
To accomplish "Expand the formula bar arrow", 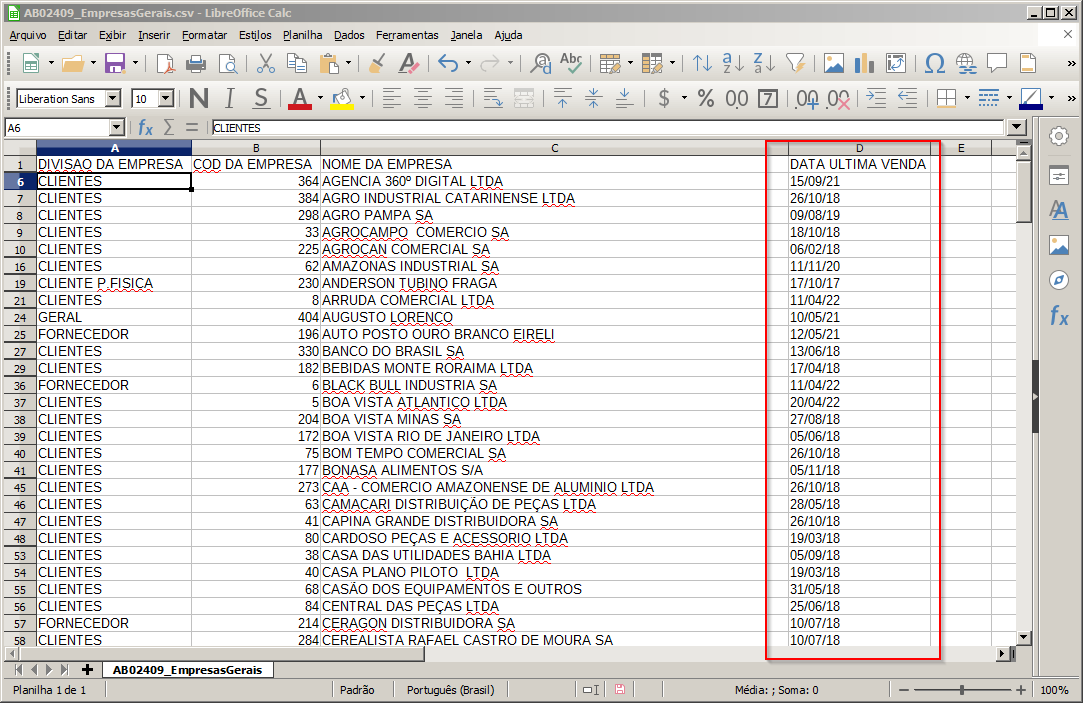I will (x=1016, y=127).
